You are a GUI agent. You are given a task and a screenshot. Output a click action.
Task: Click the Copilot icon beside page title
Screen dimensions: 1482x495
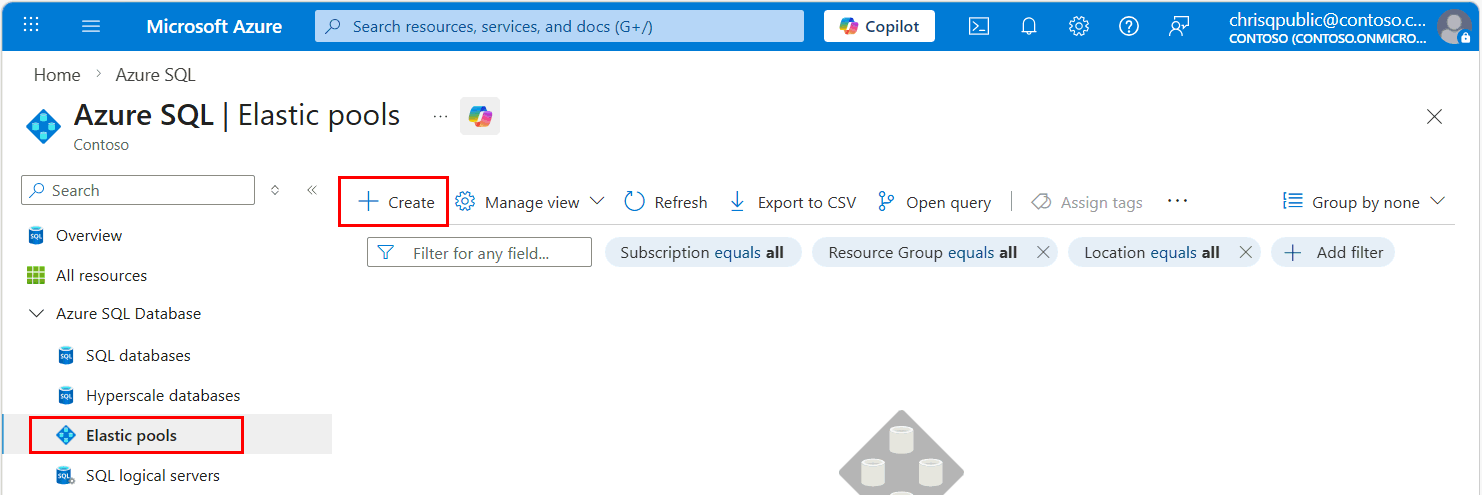tap(480, 116)
